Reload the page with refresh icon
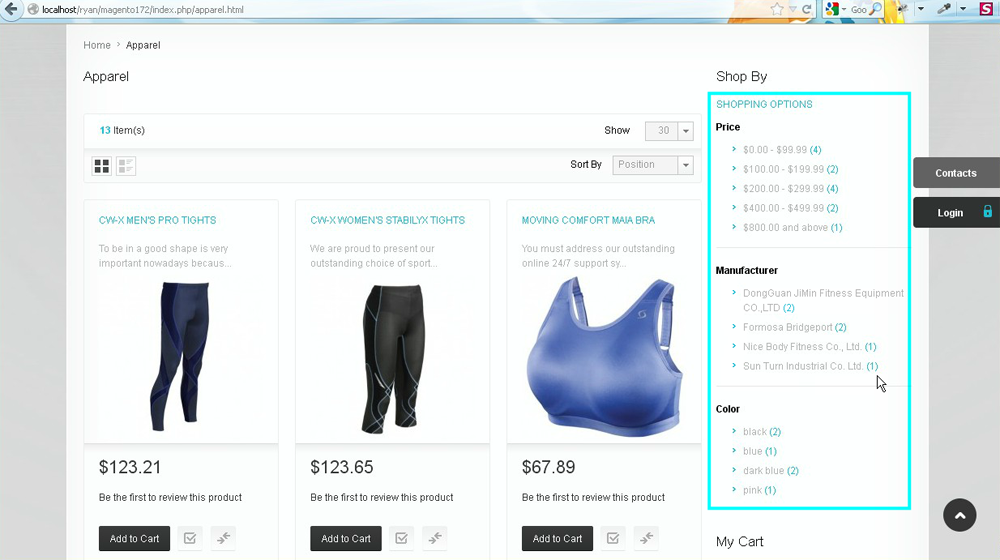1000x560 pixels. point(807,10)
